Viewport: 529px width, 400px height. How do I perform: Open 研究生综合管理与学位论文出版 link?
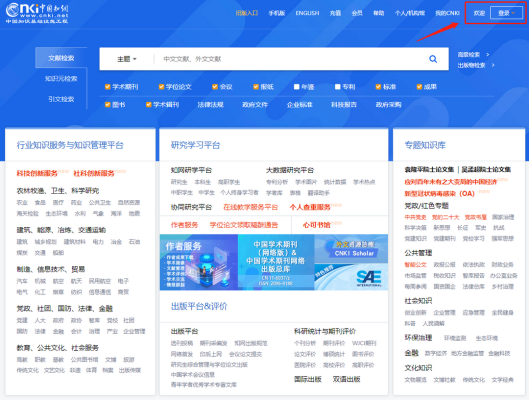pos(209,365)
